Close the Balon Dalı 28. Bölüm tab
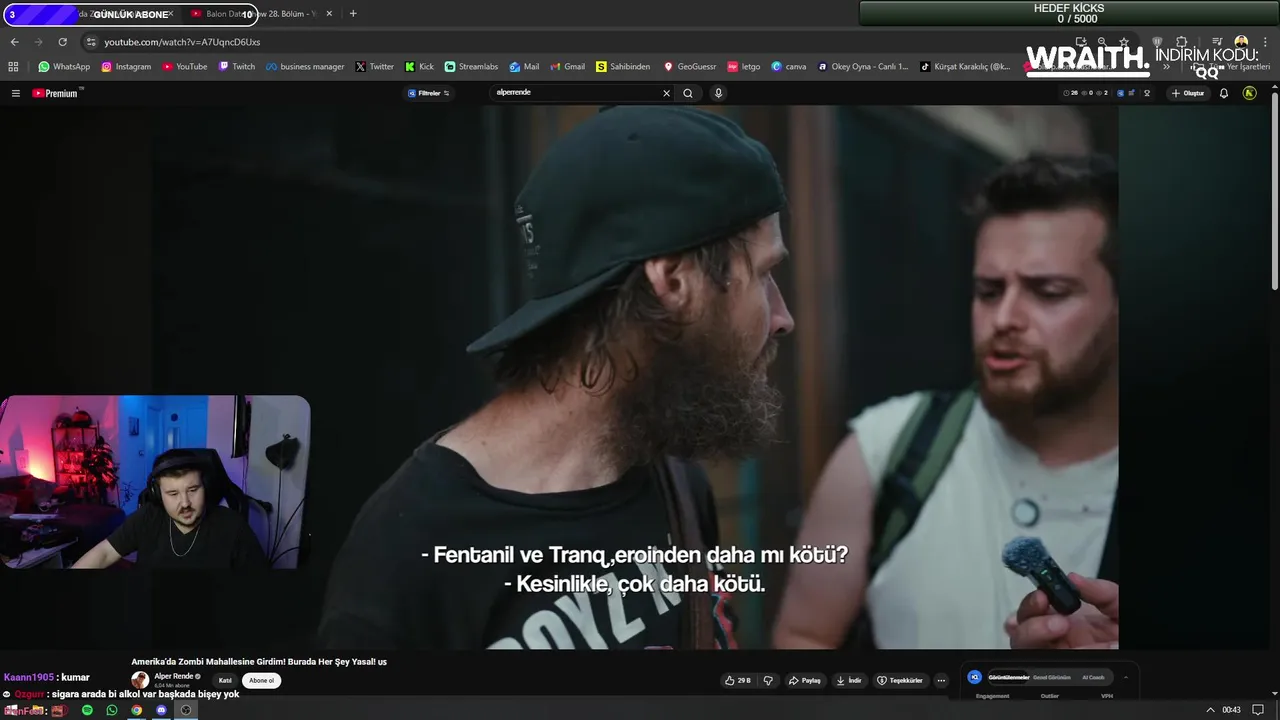Screen dimensions: 1280x720 (329, 14)
